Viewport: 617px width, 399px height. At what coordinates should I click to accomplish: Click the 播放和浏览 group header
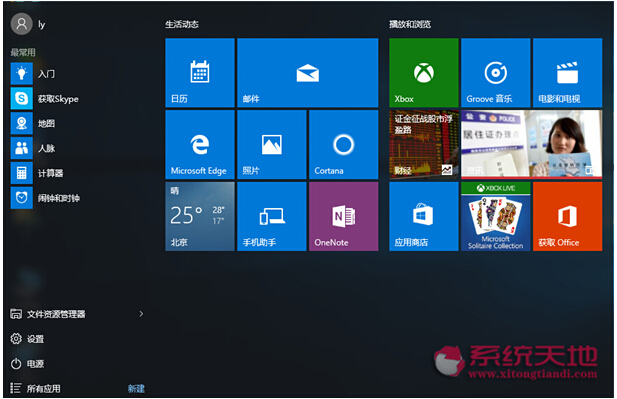[410, 24]
